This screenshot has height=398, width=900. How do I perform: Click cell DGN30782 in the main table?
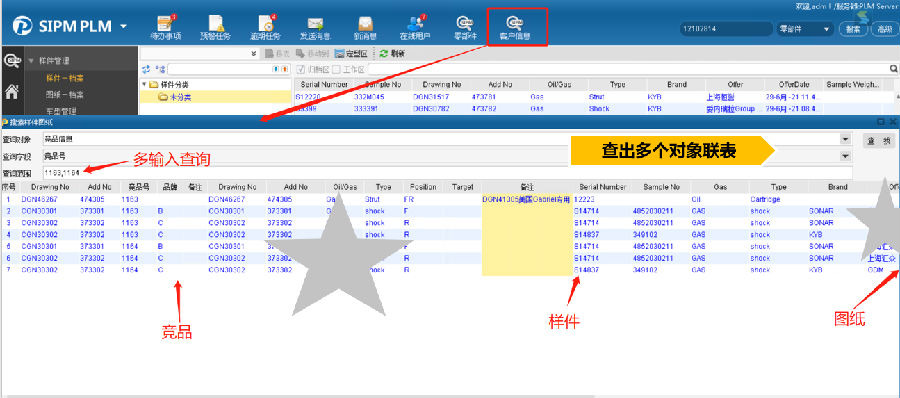430,109
